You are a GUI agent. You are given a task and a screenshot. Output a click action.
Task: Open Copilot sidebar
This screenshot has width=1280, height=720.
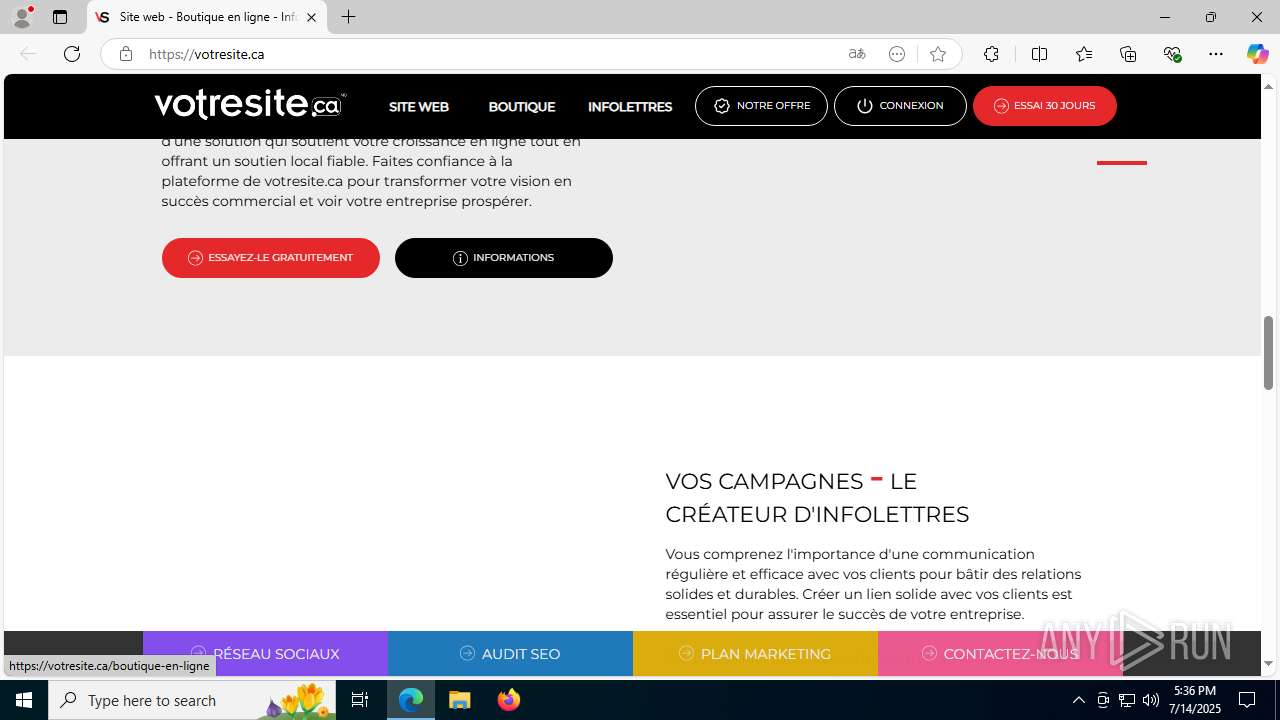click(x=1257, y=54)
